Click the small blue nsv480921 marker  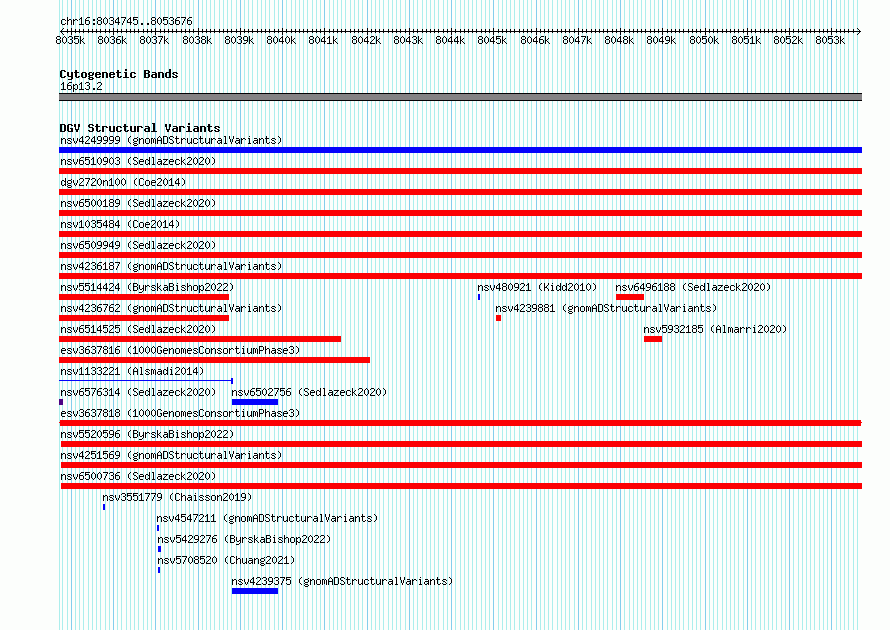click(479, 297)
